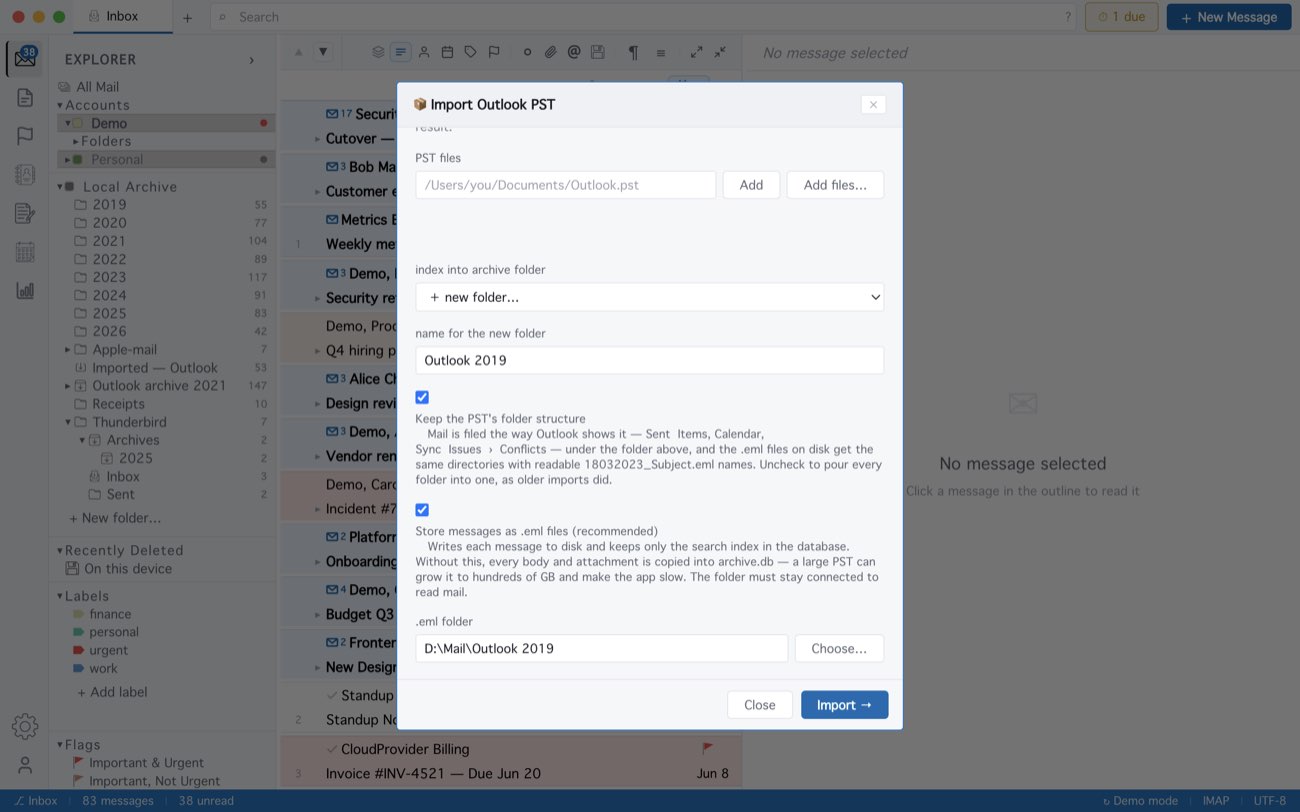Click the help question mark in search bar
The image size is (1300, 812).
[x=1067, y=17]
